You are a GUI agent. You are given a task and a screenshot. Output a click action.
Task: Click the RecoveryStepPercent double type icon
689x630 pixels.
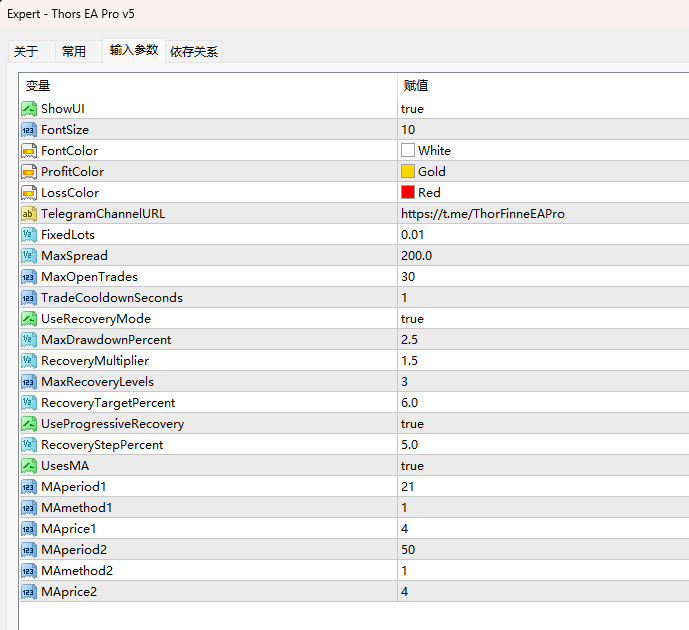(x=29, y=445)
